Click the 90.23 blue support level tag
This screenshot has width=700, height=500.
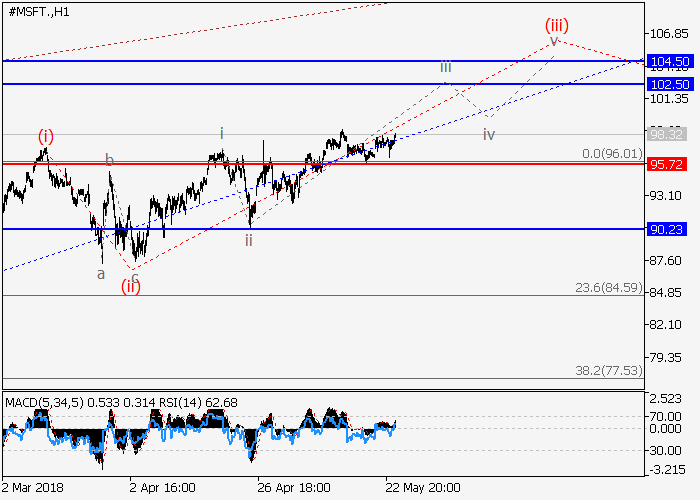coord(667,229)
